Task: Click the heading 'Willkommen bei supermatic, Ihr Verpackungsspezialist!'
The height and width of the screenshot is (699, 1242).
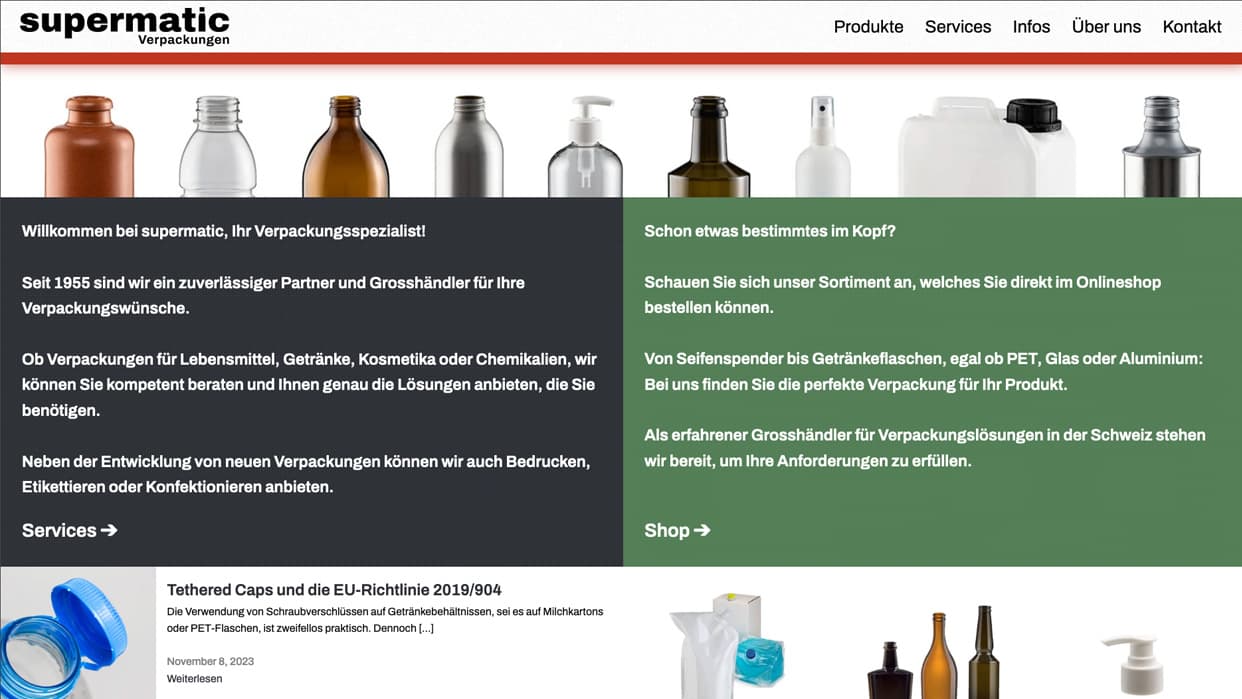Action: tap(224, 231)
